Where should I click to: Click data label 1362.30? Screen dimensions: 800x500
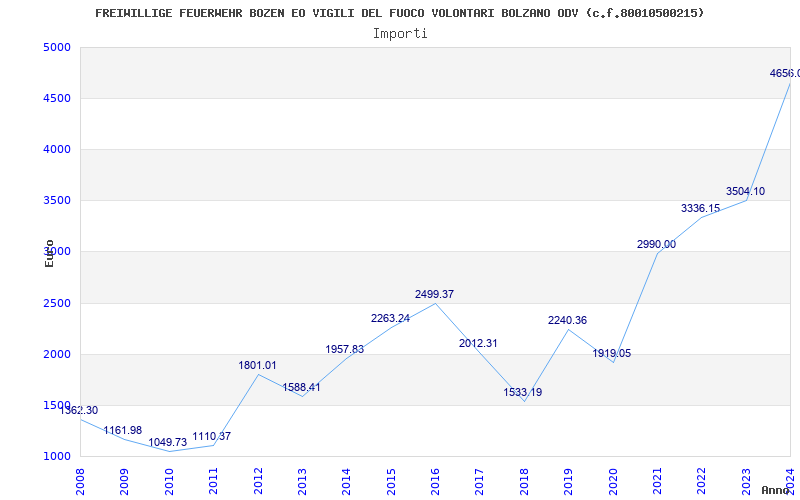(x=79, y=410)
